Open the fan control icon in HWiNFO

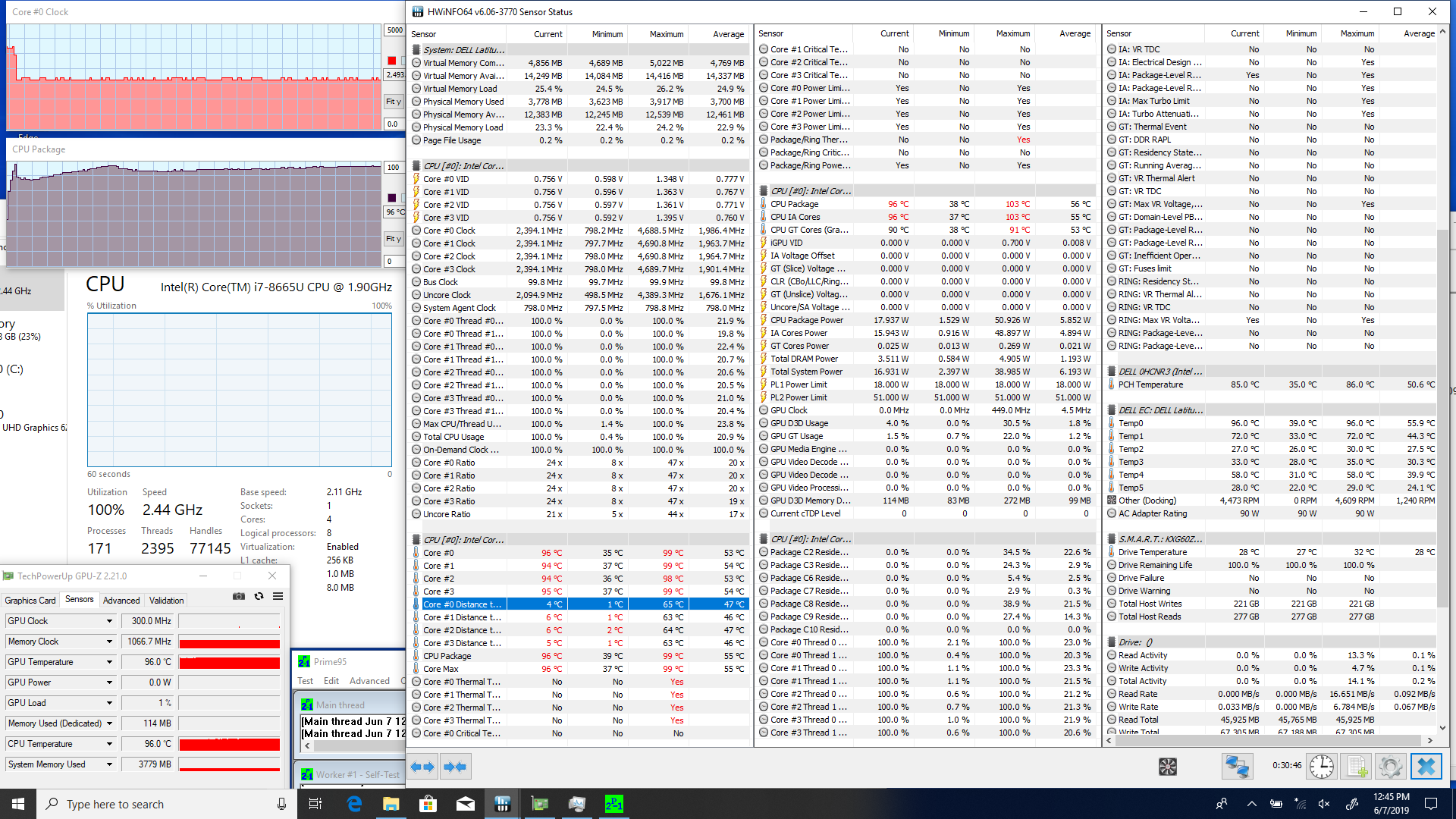click(x=1168, y=767)
